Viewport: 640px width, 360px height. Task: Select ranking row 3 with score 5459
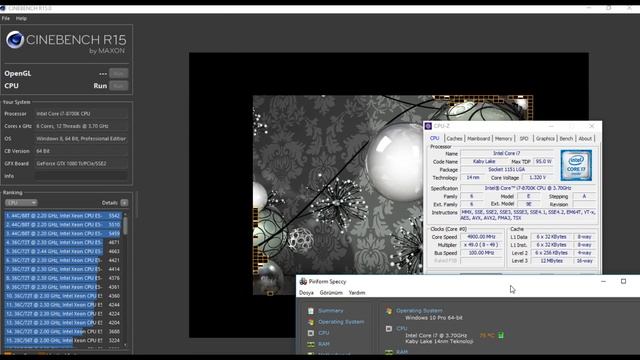(x=63, y=233)
